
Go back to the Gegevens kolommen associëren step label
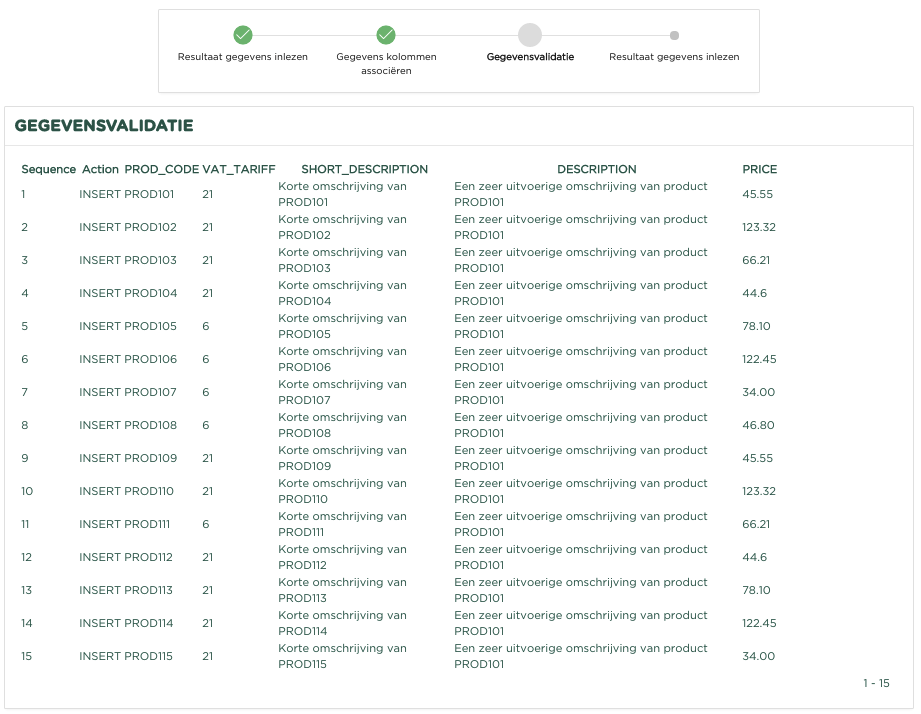pyautogui.click(x=386, y=64)
